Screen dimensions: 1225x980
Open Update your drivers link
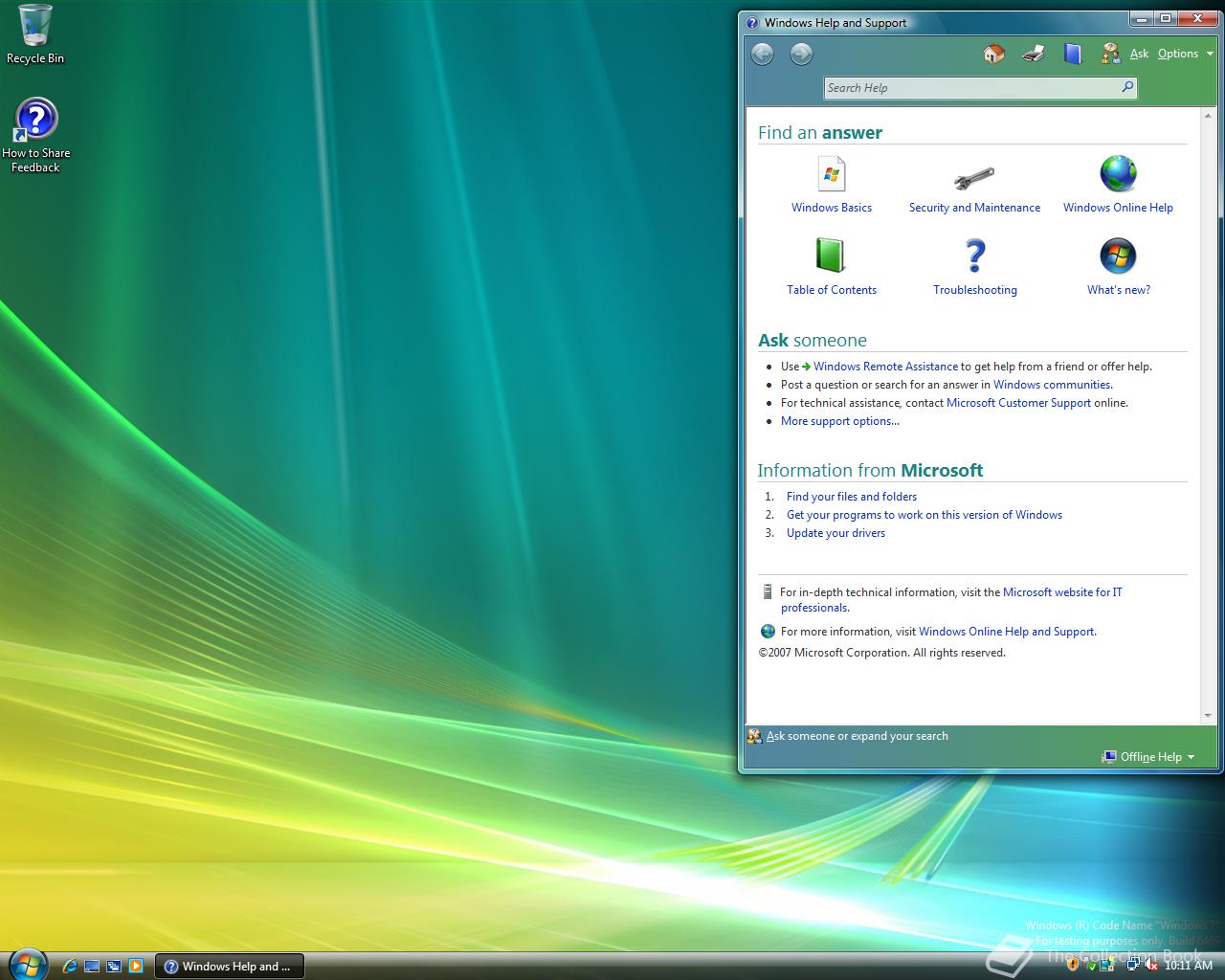[x=835, y=533]
